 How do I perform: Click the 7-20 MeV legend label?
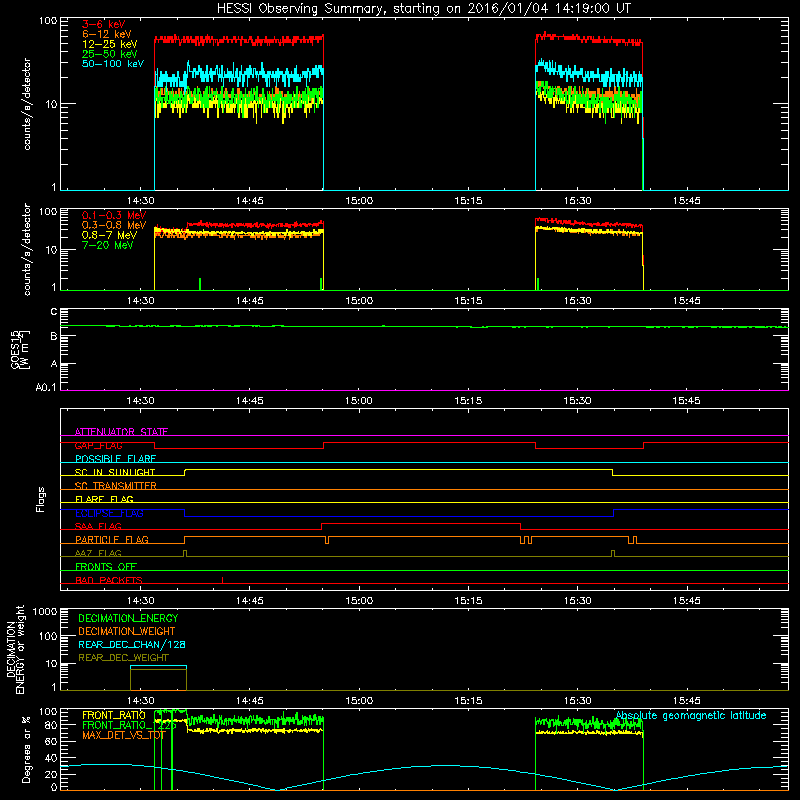[108, 245]
